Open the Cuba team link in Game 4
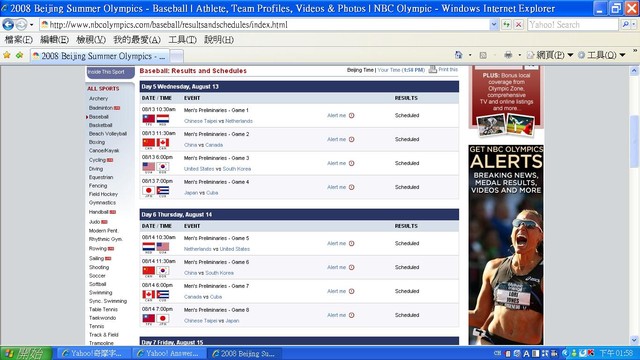 pyautogui.click(x=212, y=193)
